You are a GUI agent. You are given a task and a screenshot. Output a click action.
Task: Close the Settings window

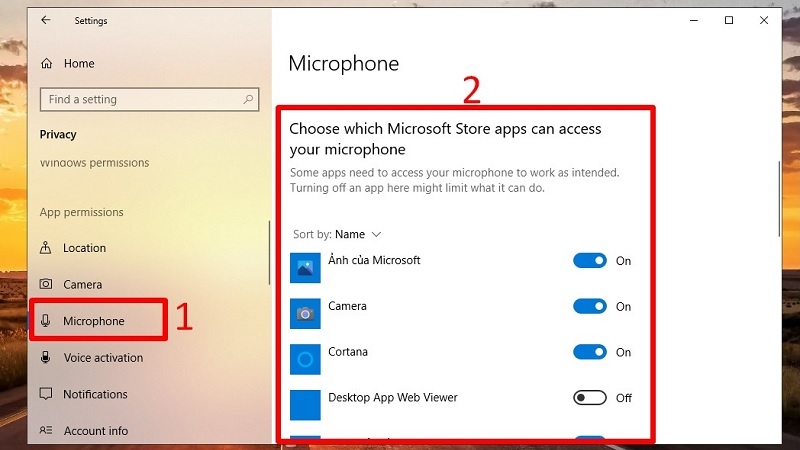[764, 20]
